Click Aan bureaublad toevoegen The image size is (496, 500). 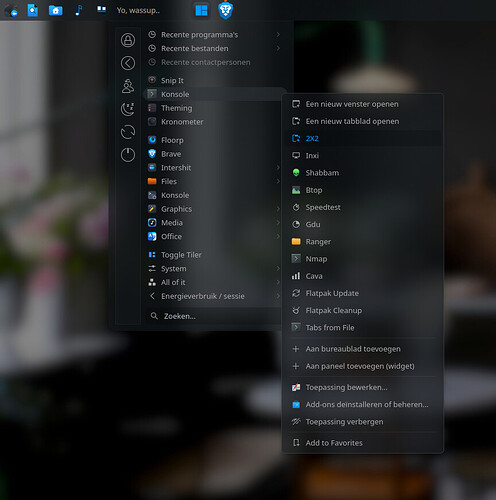point(364,349)
